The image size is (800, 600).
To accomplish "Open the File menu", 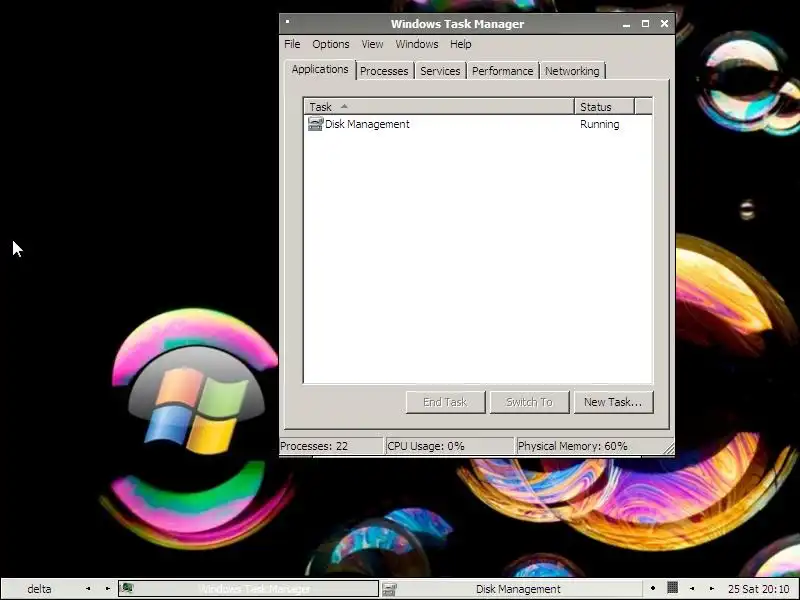I will (x=292, y=44).
